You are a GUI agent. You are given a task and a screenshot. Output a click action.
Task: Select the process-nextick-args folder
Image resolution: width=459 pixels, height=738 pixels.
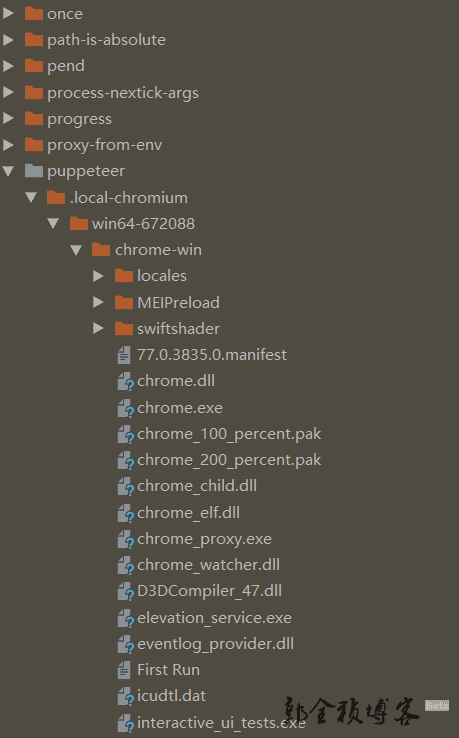click(x=122, y=93)
